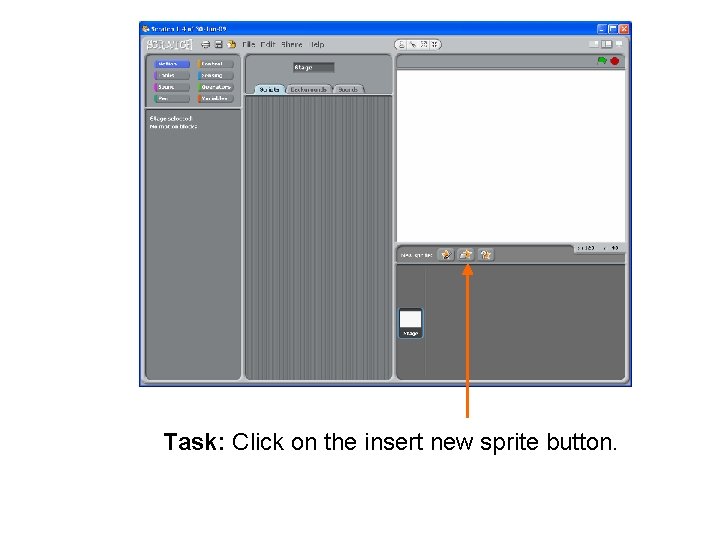Click the share project icon beside File
The height and width of the screenshot is (540, 720).
pyautogui.click(x=231, y=45)
